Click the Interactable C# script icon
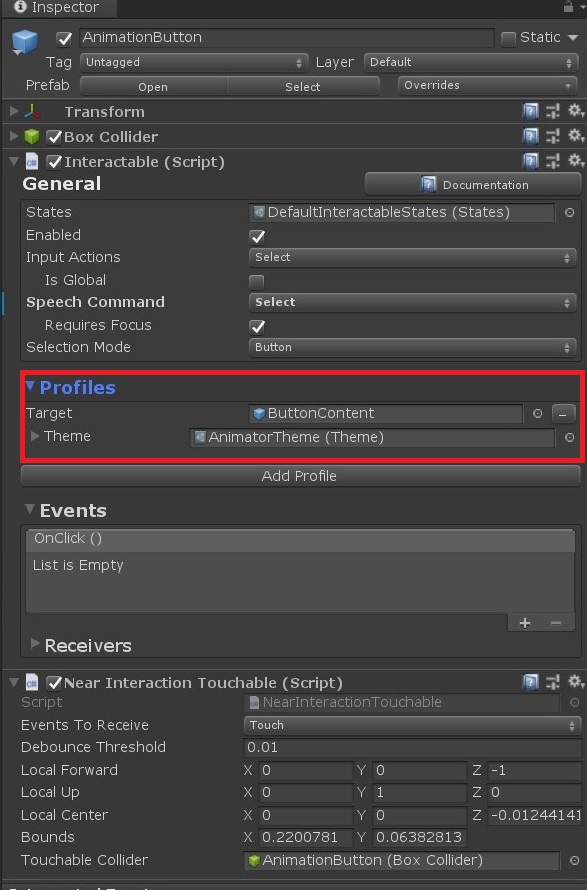The width and height of the screenshot is (587, 890). pos(32,162)
